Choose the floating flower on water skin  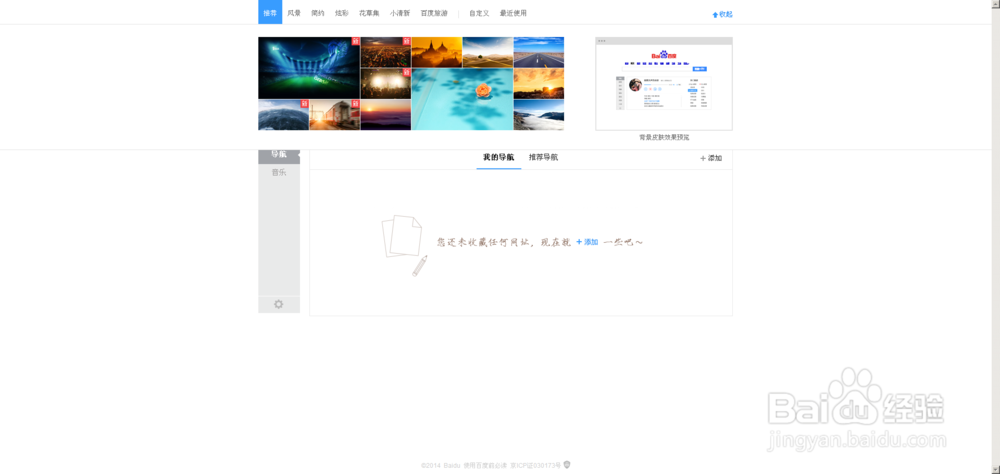tap(462, 100)
